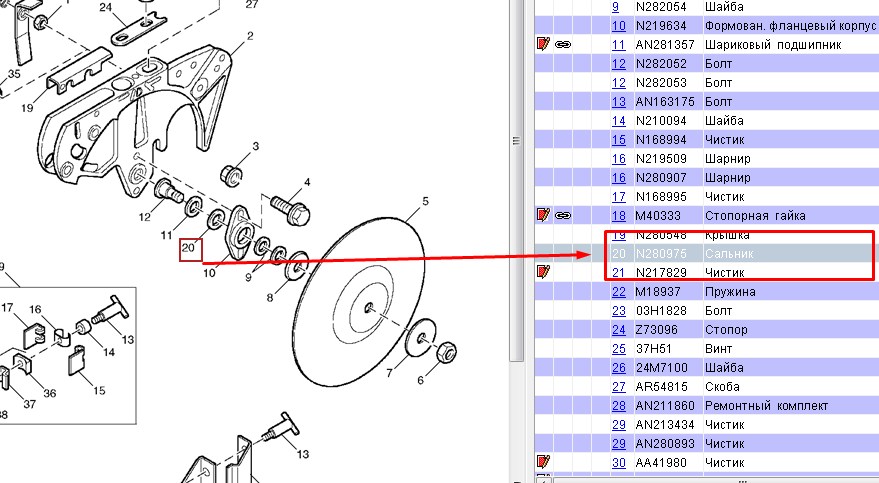Open red note icon beside M40333 row

click(543, 215)
